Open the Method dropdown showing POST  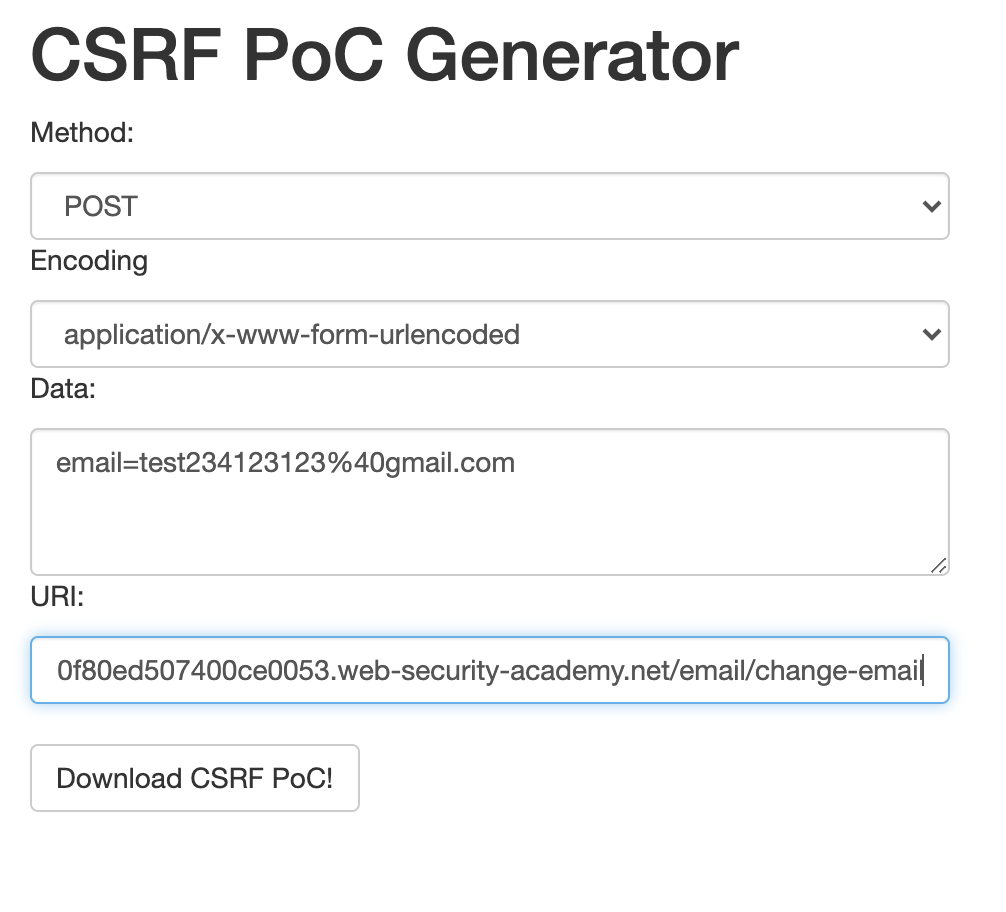pyautogui.click(x=489, y=206)
